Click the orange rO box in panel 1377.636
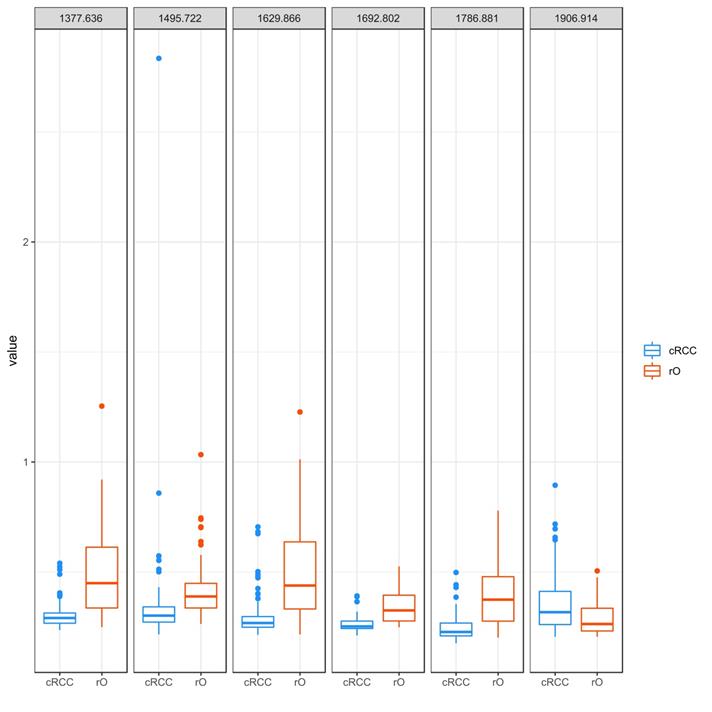 [101, 577]
